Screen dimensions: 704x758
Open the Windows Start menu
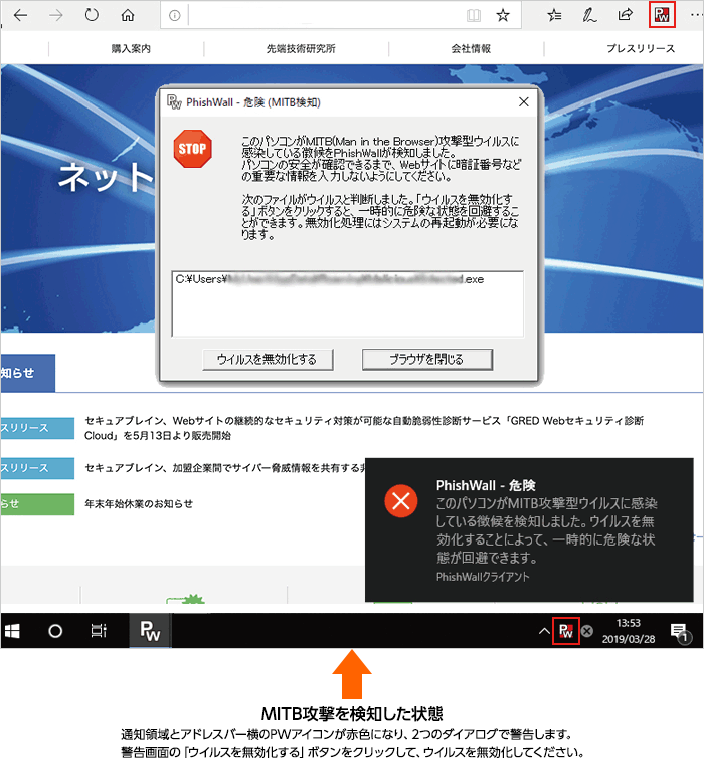(x=12, y=631)
